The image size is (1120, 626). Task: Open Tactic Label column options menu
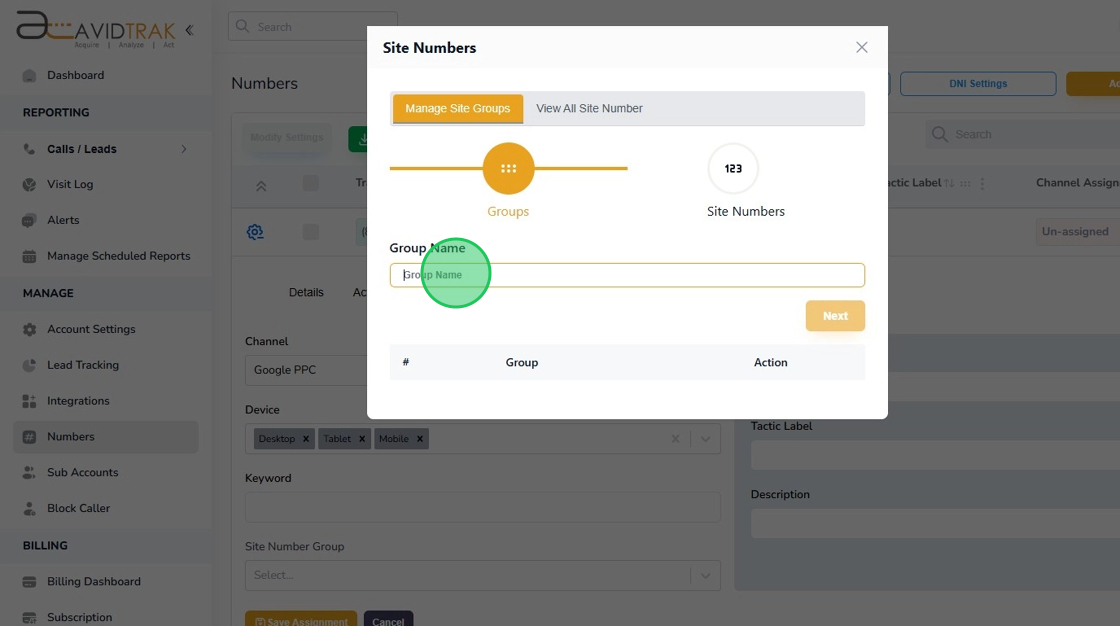tap(982, 184)
